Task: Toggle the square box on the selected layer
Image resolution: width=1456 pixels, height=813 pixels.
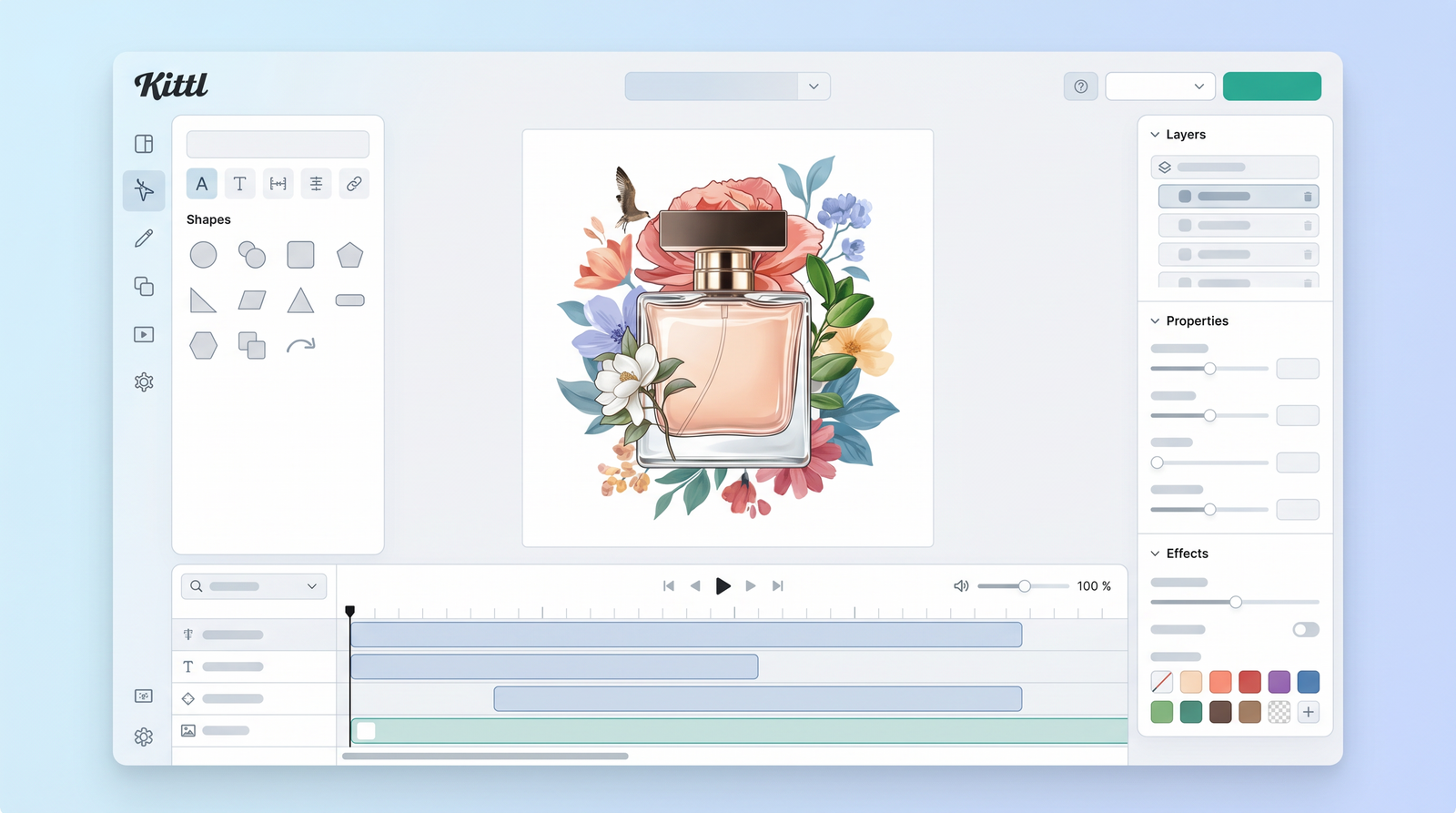Action: 1185,197
